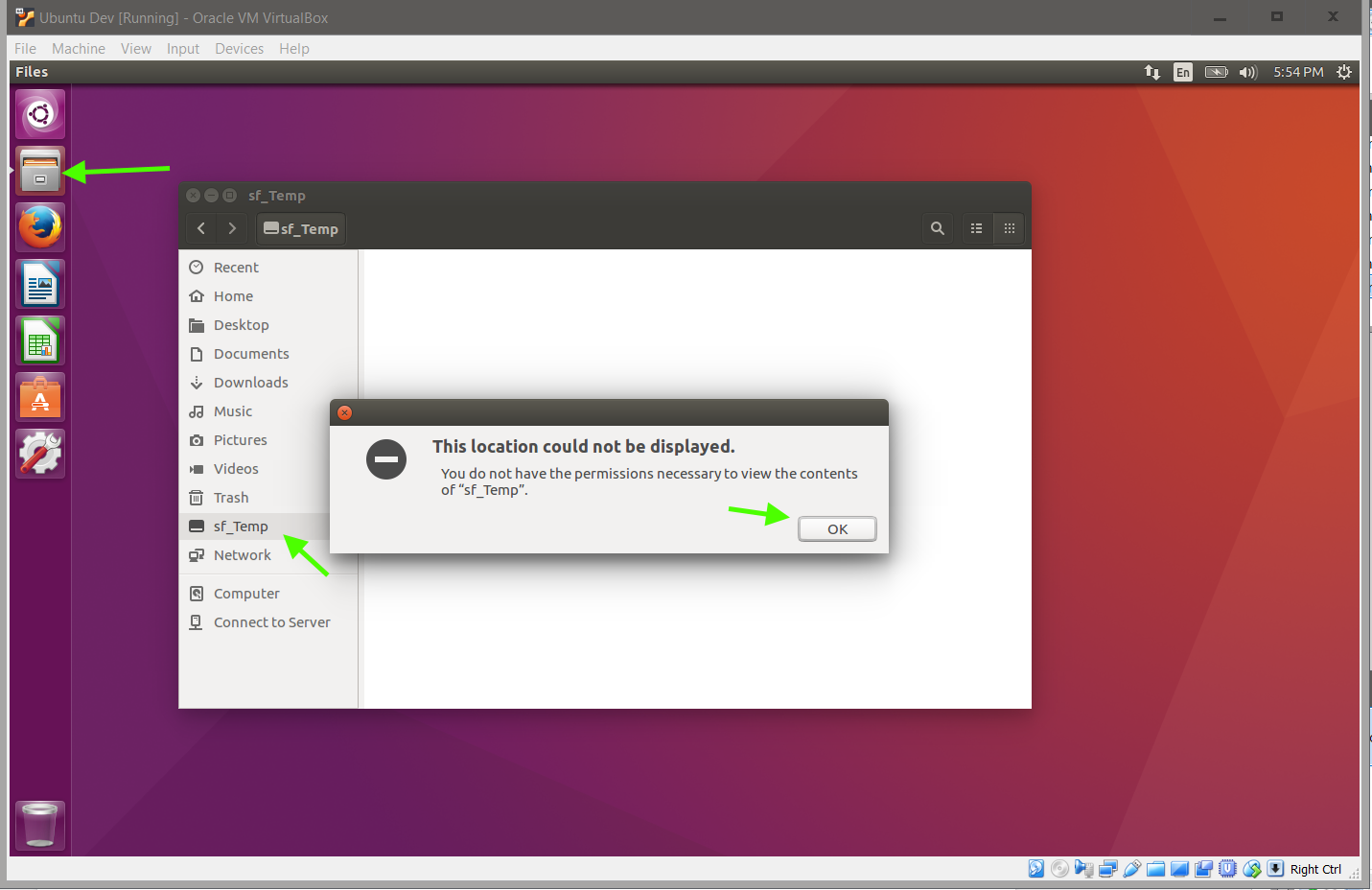Open the VirtualBox View menu
Screen dimensions: 1372x890
136,49
